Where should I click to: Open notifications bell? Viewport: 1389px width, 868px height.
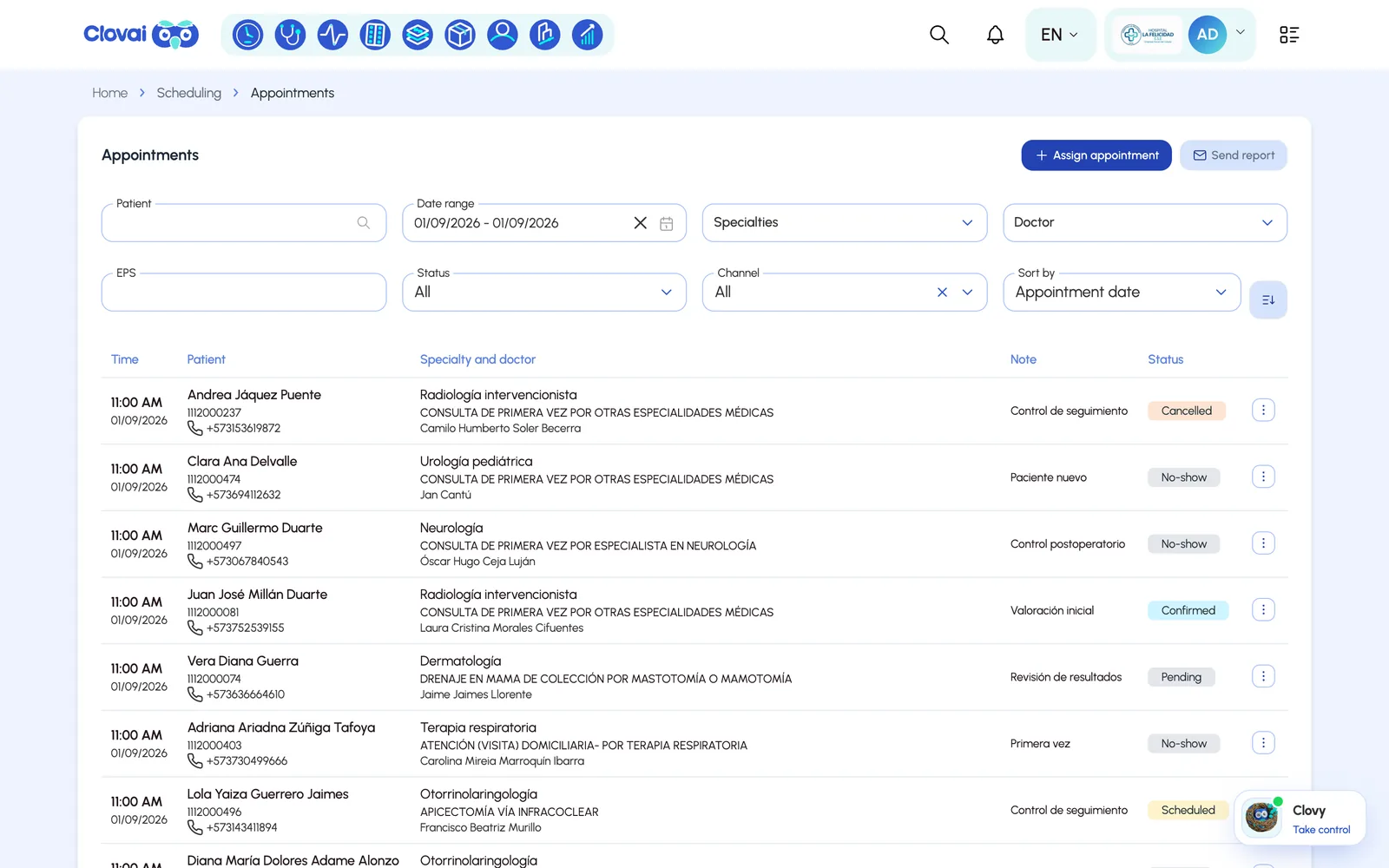pos(995,35)
